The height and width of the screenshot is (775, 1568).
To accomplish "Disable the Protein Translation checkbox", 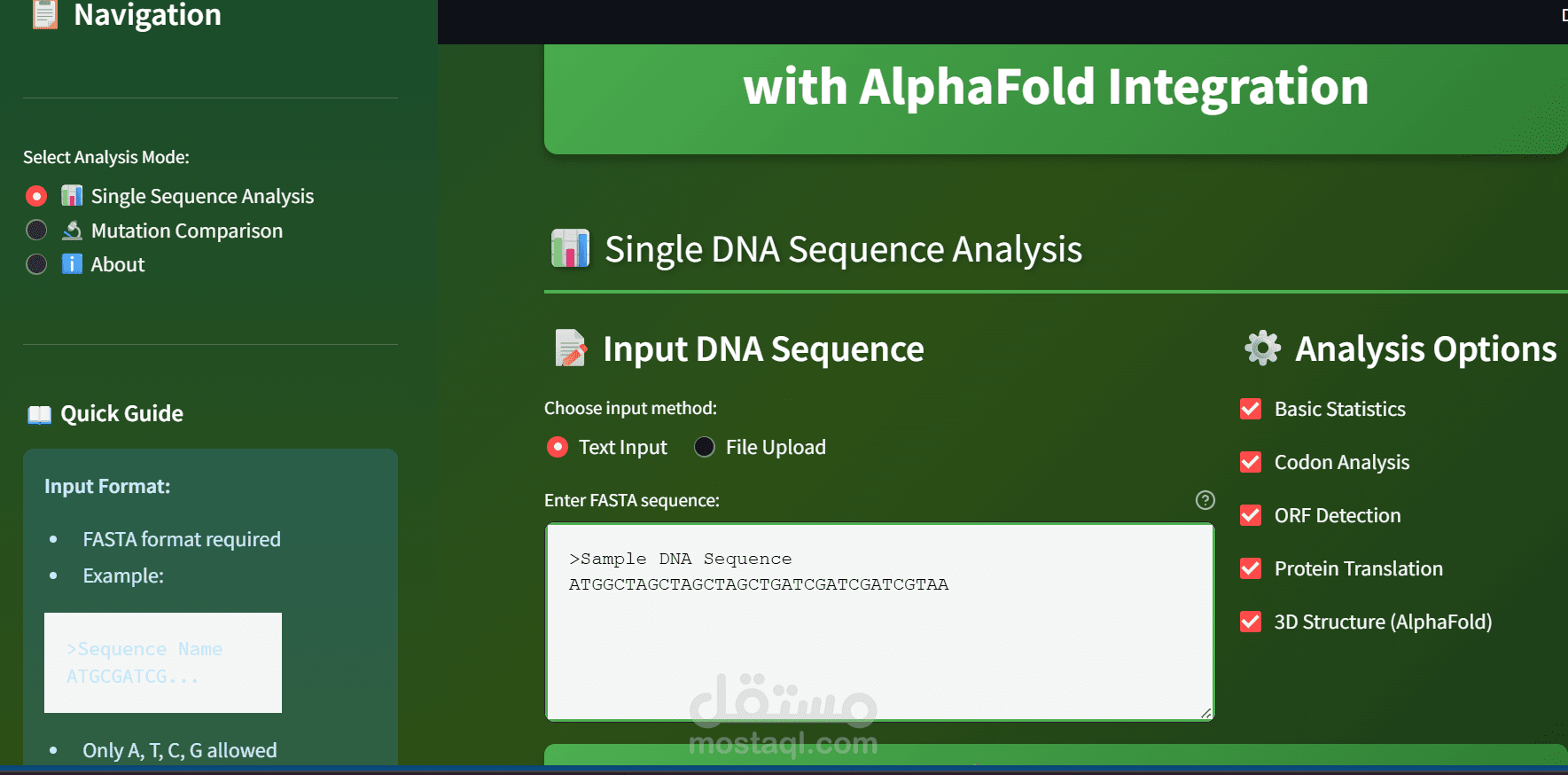I will click(x=1250, y=568).
